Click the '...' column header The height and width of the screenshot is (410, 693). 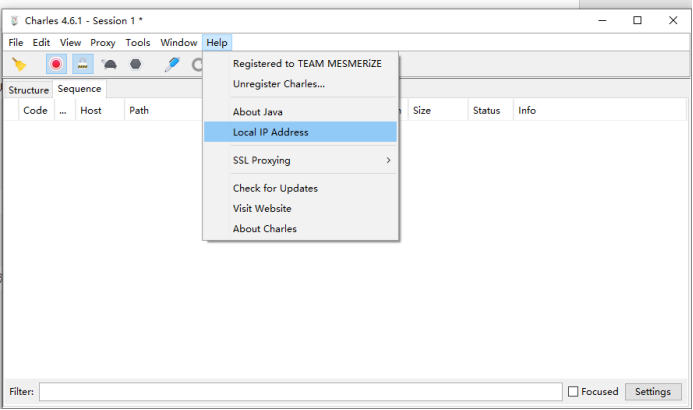[x=64, y=110]
